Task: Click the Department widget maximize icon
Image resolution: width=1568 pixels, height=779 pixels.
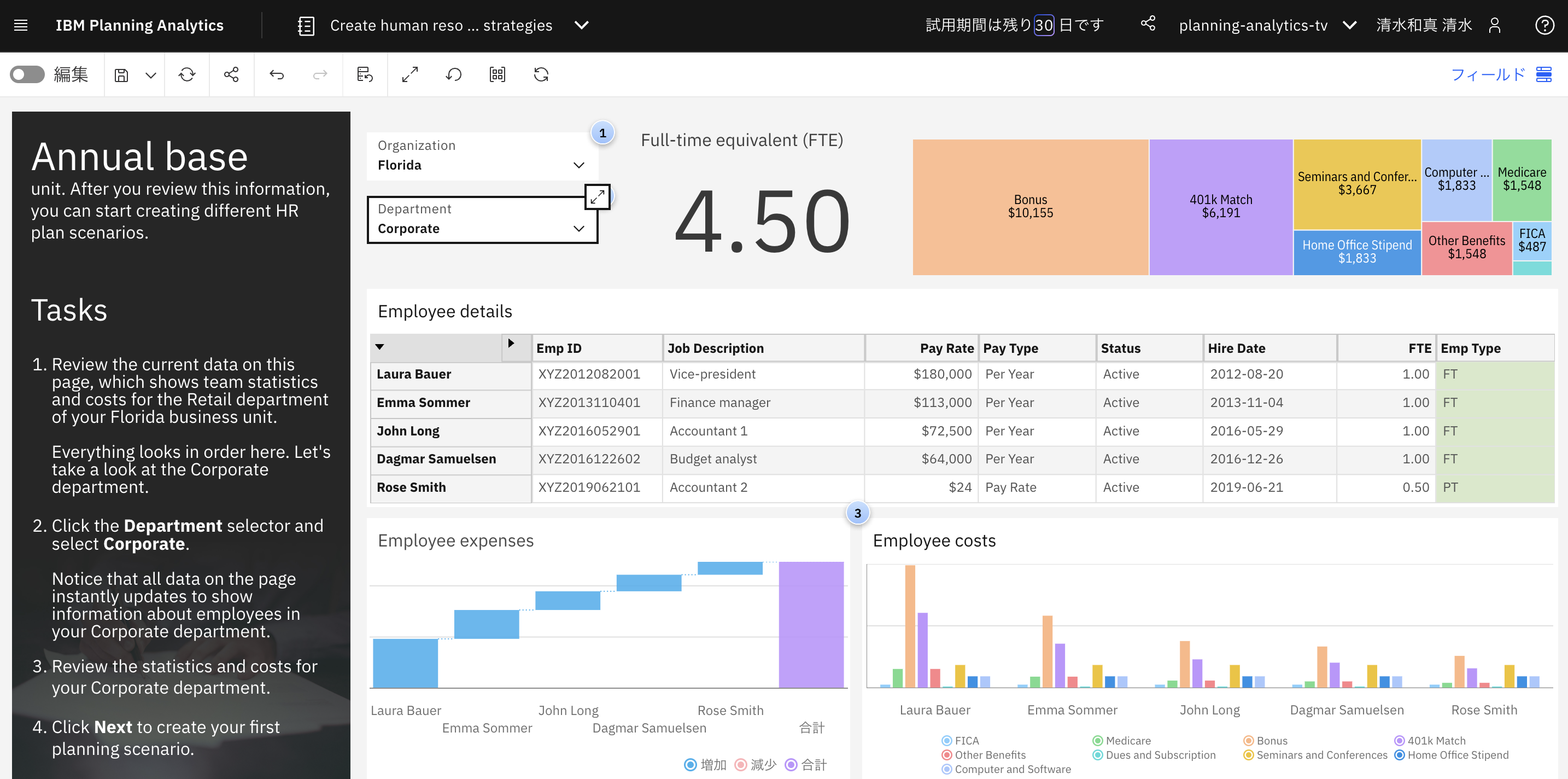Action: pos(597,196)
